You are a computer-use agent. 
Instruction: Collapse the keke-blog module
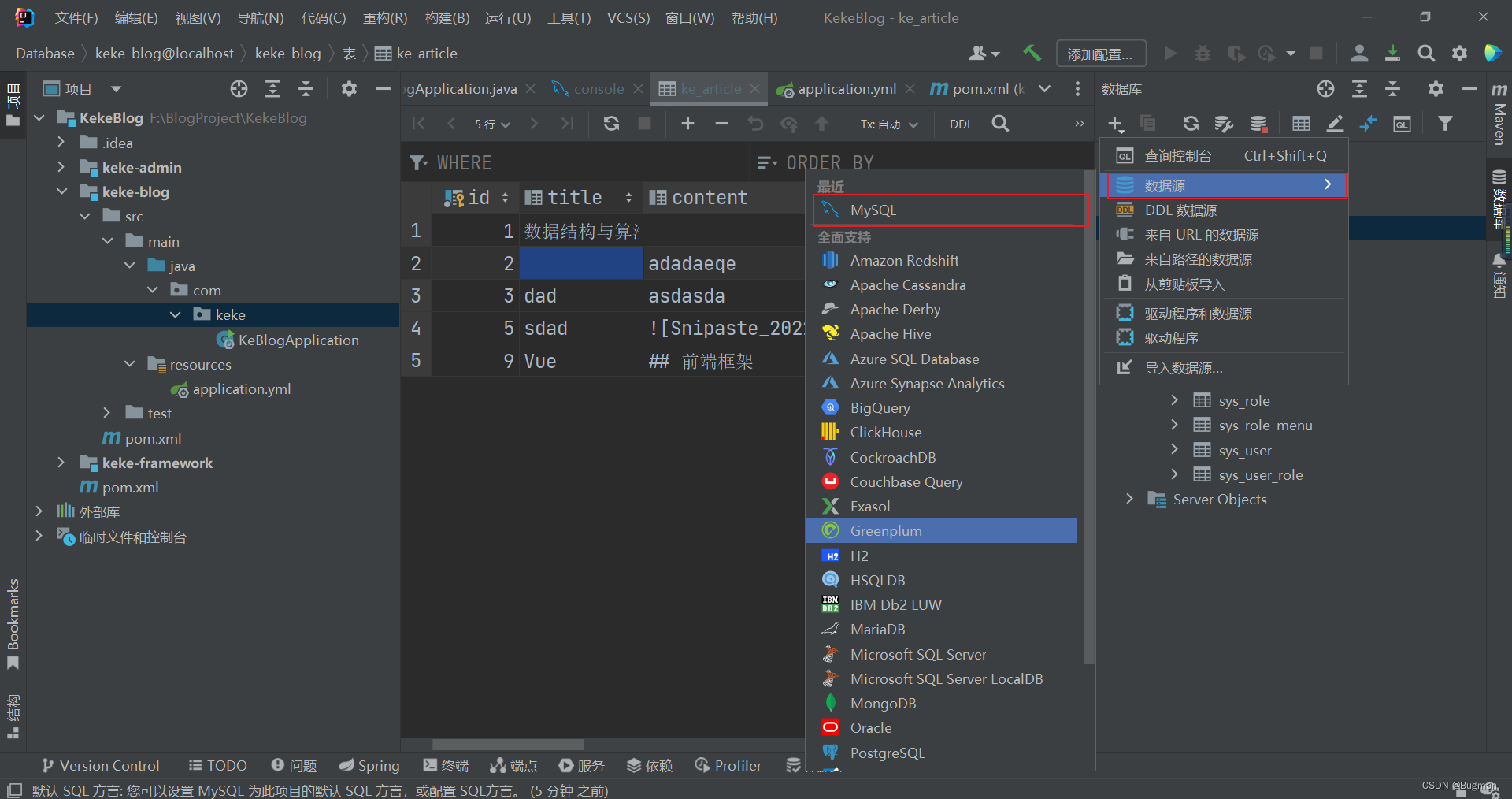[x=61, y=191]
